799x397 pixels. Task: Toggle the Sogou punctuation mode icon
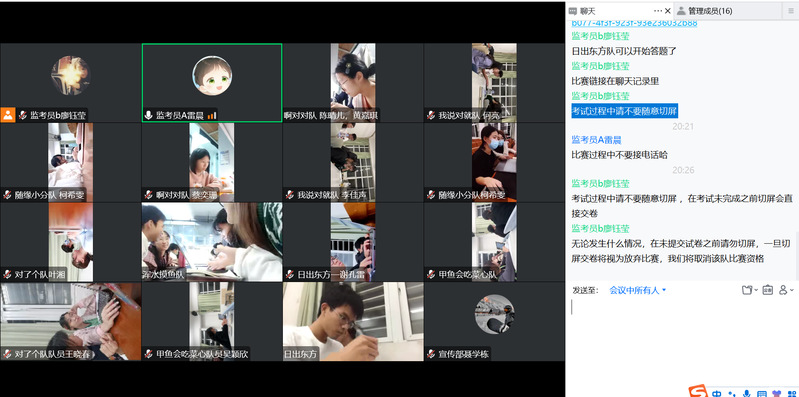pyautogui.click(x=732, y=393)
